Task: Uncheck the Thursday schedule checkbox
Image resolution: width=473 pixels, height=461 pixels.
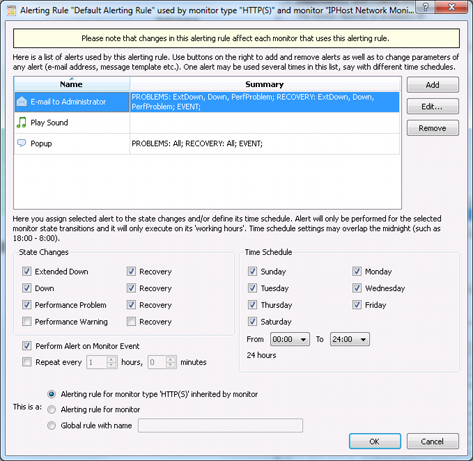Action: pyautogui.click(x=252, y=305)
